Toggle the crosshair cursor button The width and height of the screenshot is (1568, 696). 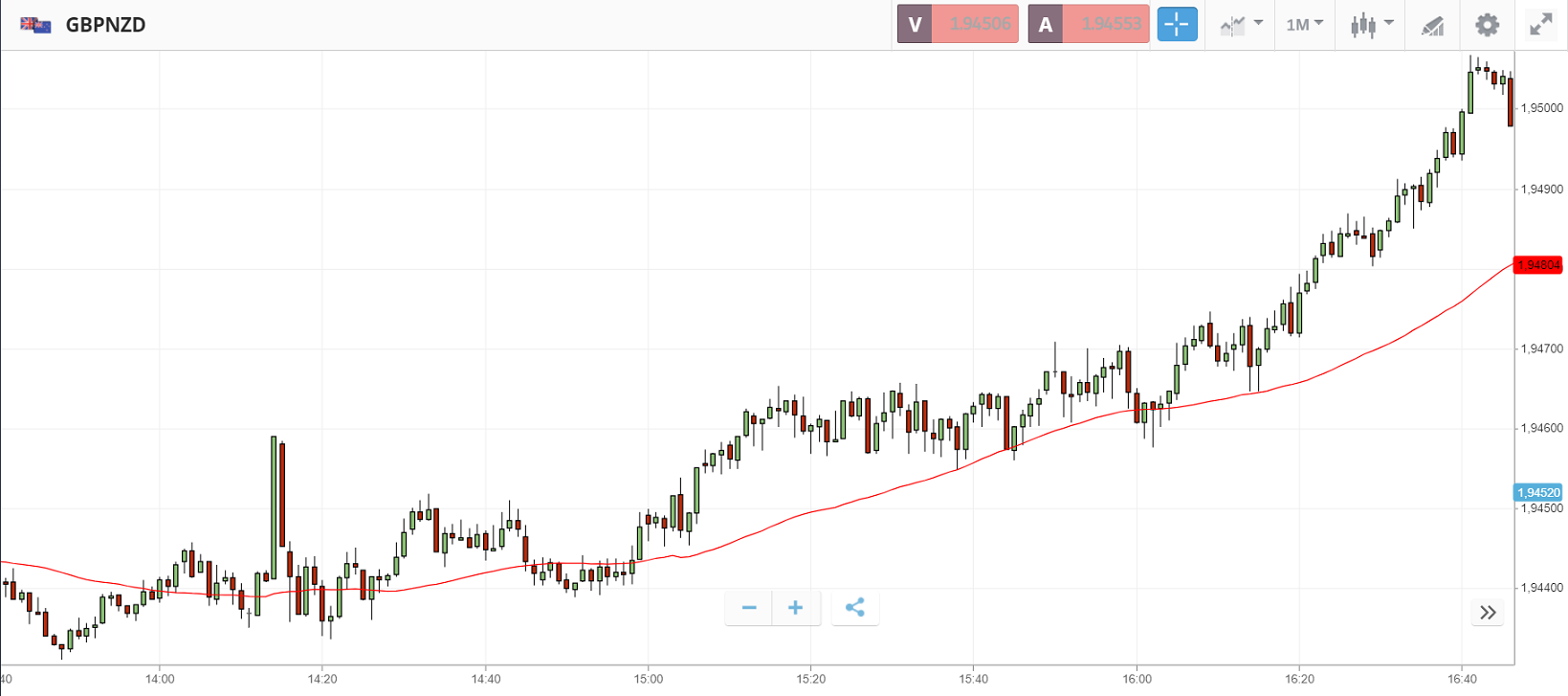point(1177,24)
